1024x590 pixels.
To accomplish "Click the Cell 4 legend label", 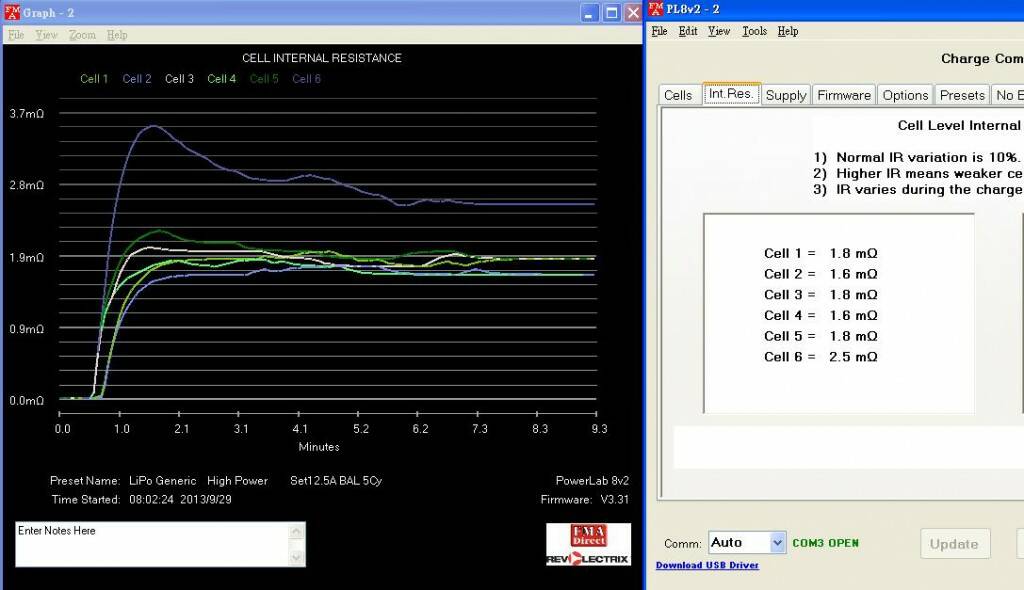I will 221,78.
